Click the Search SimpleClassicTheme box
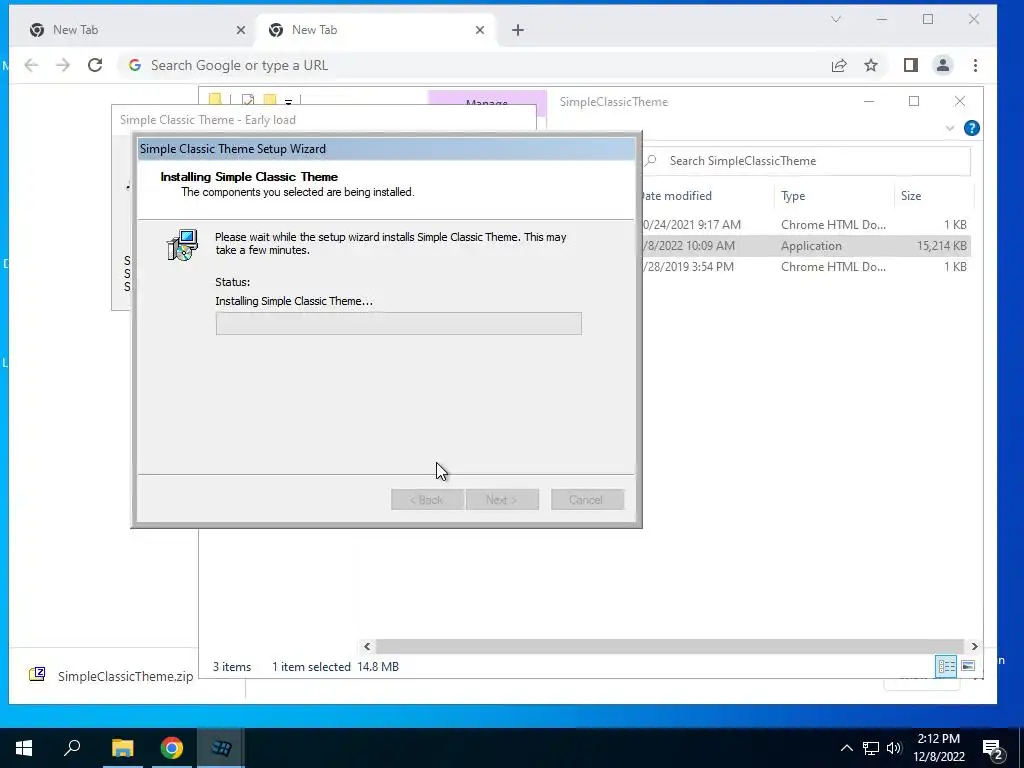The width and height of the screenshot is (1024, 768). [x=806, y=161]
